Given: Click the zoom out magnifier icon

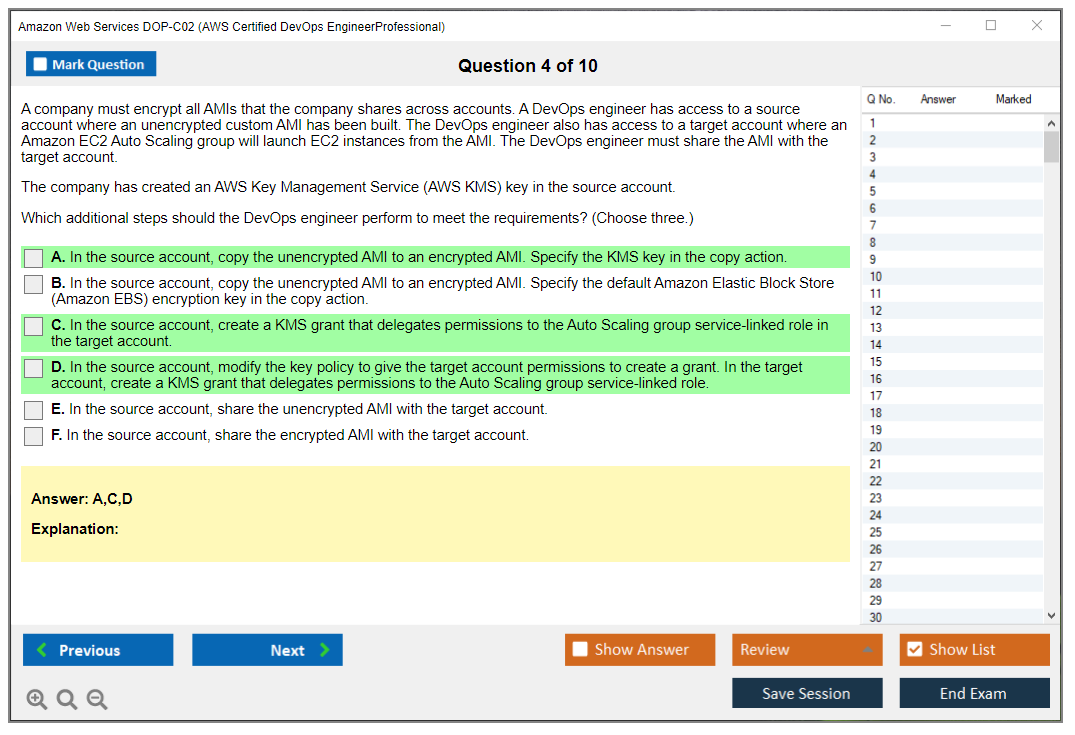Looking at the screenshot, I should [97, 700].
